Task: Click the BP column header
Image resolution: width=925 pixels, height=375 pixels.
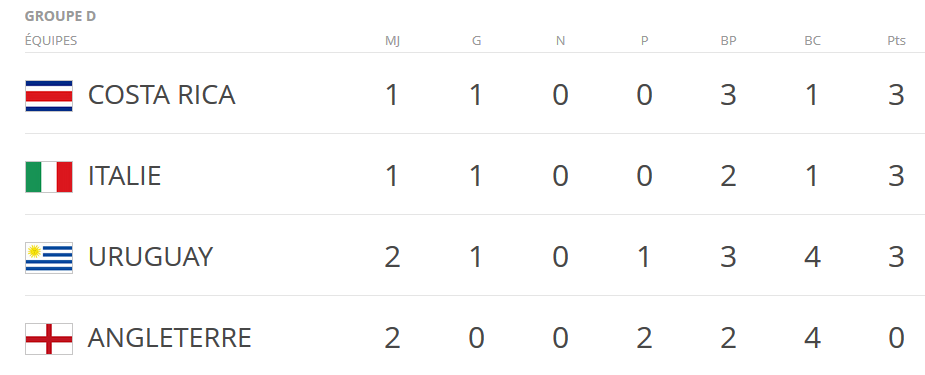Action: [x=729, y=41]
